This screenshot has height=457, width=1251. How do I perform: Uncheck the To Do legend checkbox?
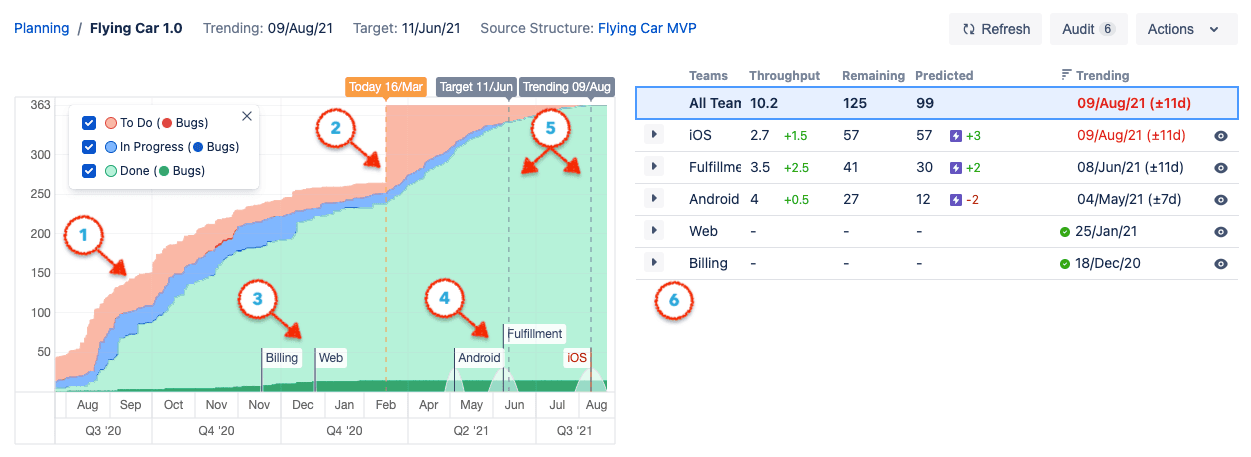click(90, 123)
